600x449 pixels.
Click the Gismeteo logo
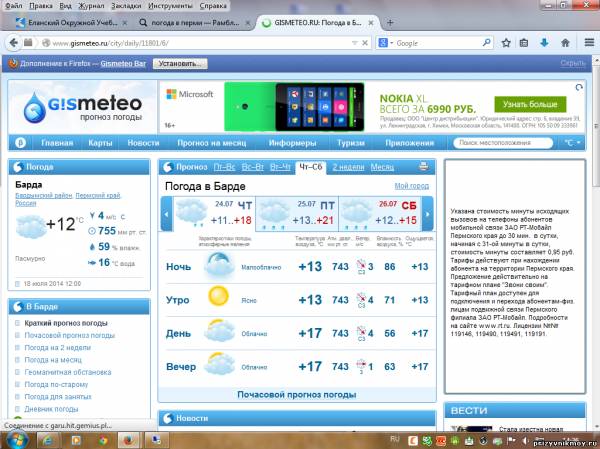point(82,107)
